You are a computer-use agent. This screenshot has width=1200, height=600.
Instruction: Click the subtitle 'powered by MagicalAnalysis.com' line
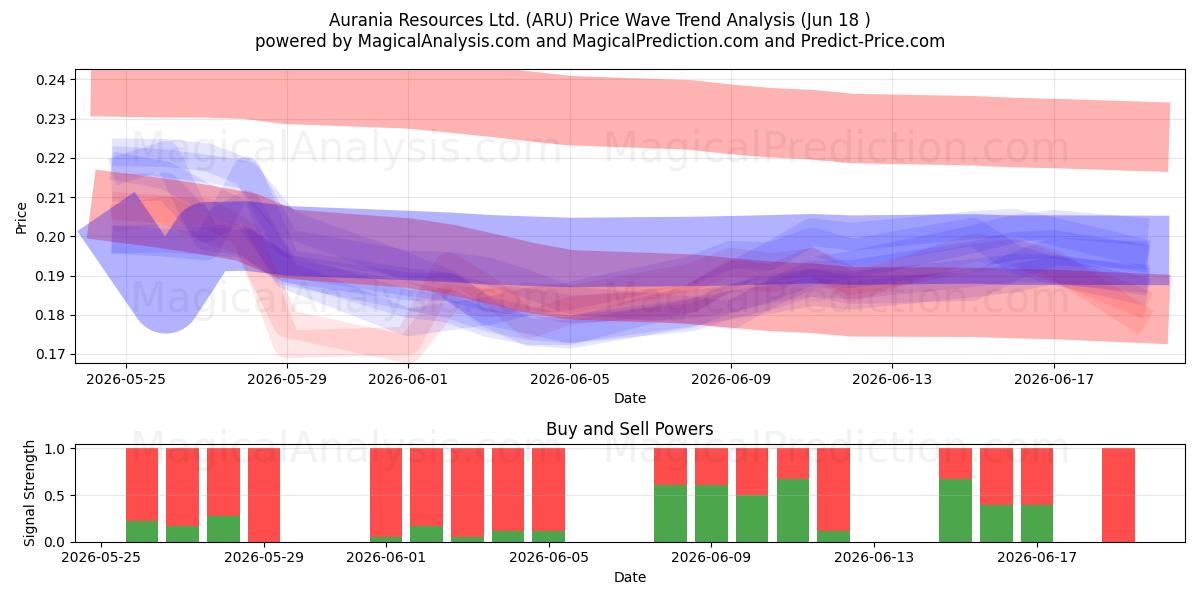600,41
